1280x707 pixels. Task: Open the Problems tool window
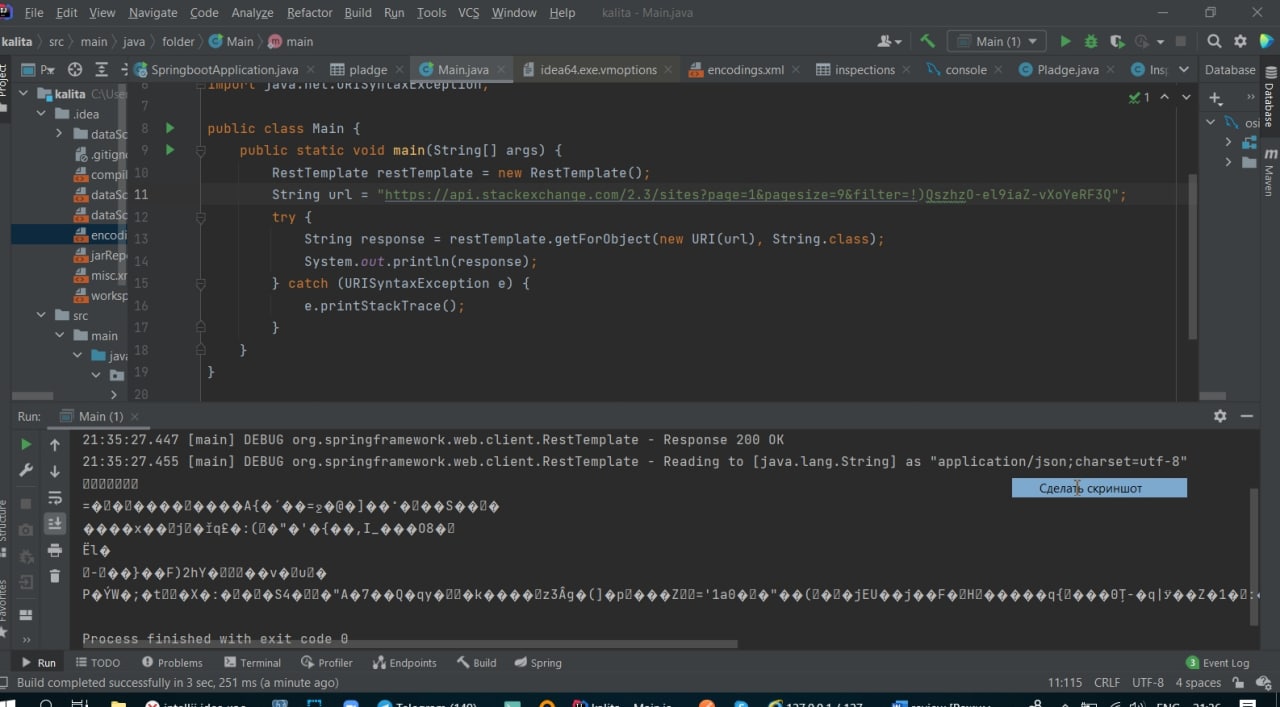[x=172, y=662]
